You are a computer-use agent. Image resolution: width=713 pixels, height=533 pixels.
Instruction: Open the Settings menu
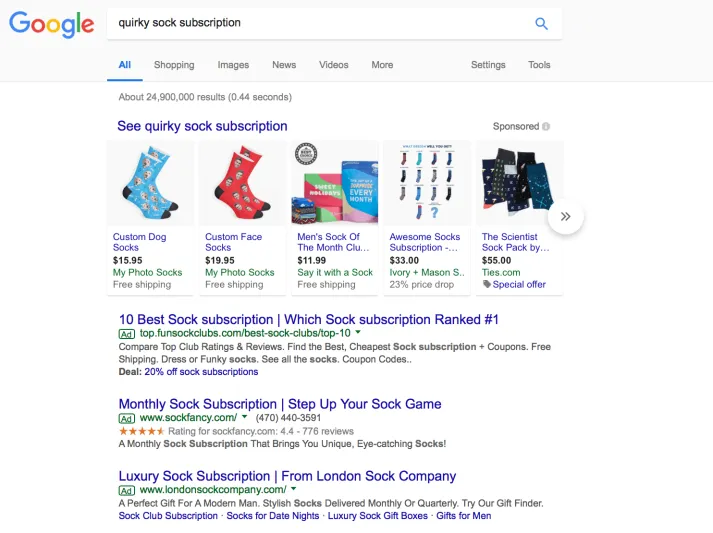[488, 65]
